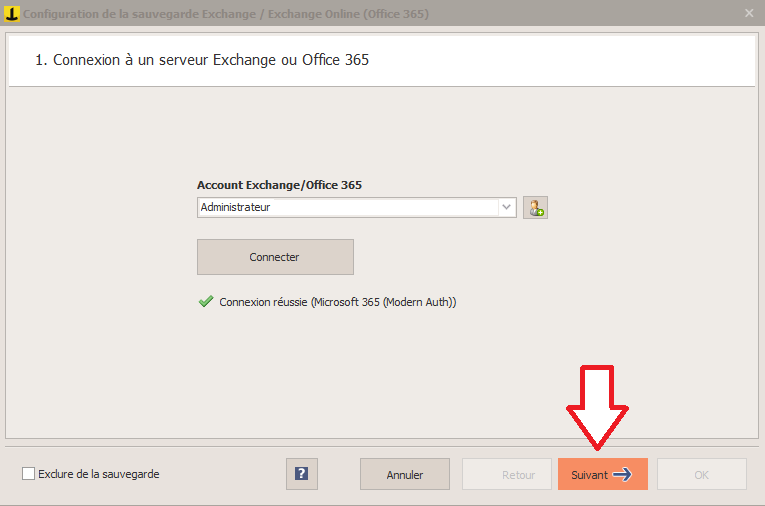Viewport: 765px width, 506px height.
Task: Expand the account dropdown arrow
Action: coord(506,207)
